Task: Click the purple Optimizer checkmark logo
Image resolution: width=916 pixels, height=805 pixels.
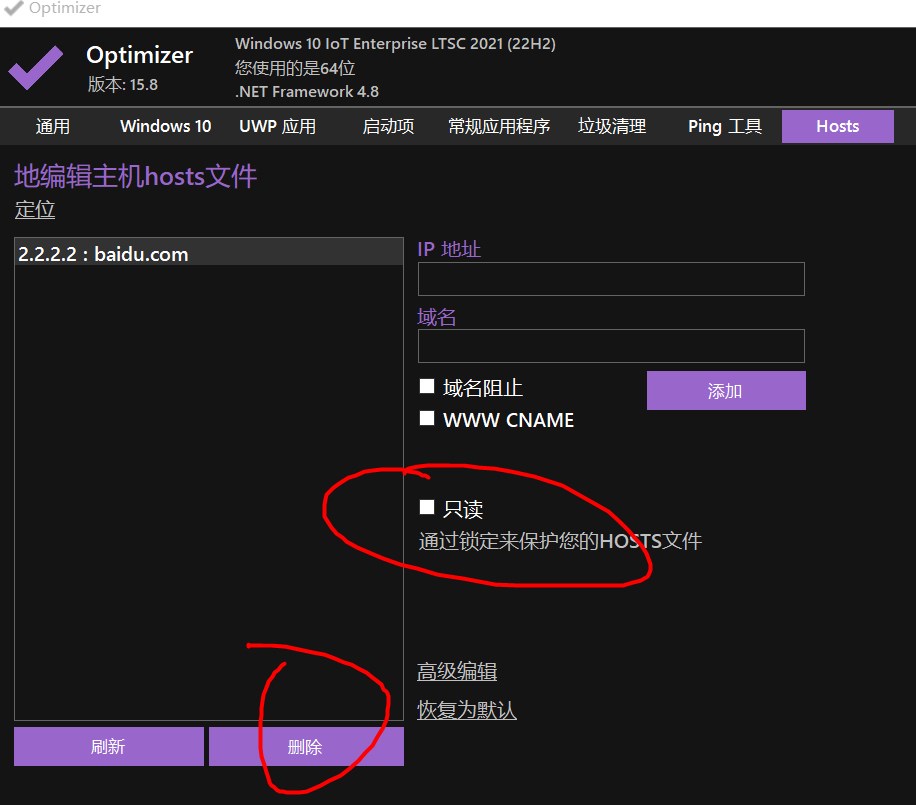Action: point(35,67)
